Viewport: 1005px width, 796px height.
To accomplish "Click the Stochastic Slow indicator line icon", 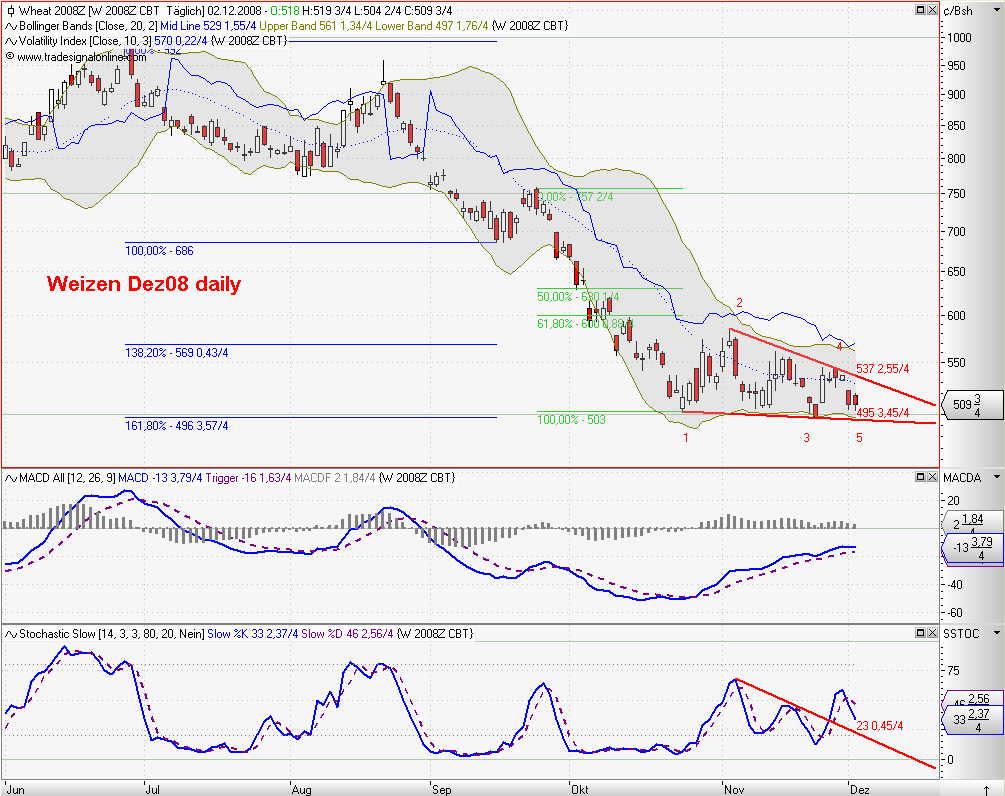I will pyautogui.click(x=11, y=634).
